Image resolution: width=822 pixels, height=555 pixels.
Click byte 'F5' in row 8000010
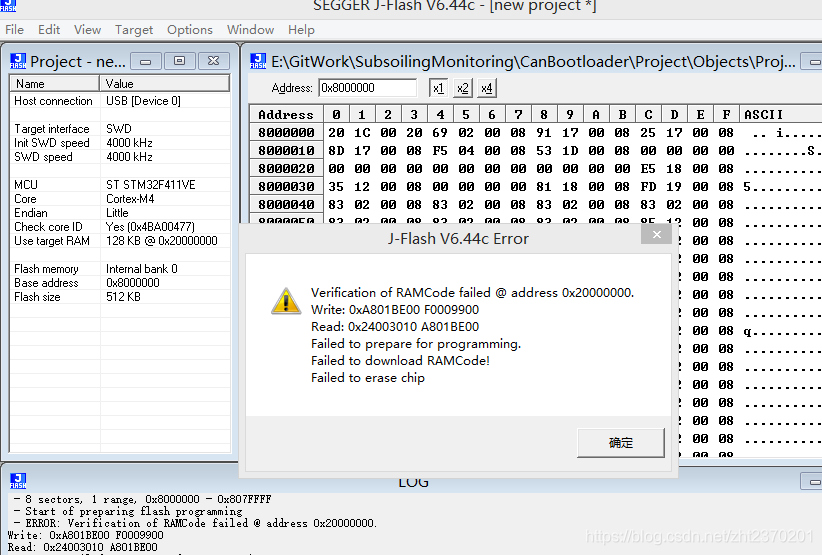[440, 151]
